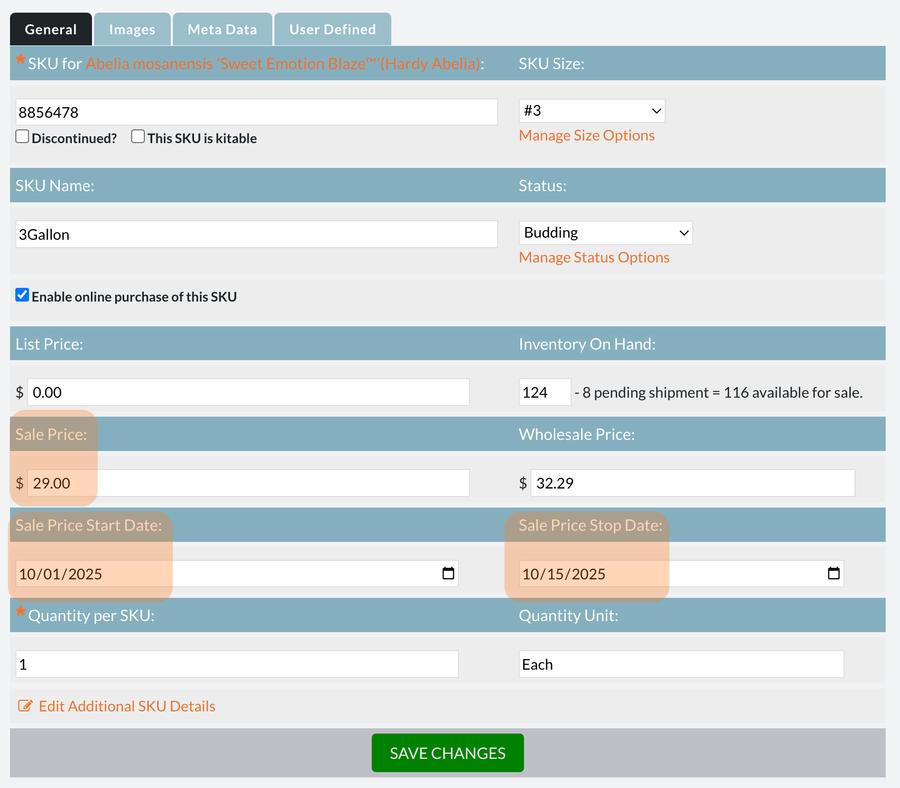The image size is (900, 788).
Task: Open the SKU Size dropdown
Action: tap(592, 111)
